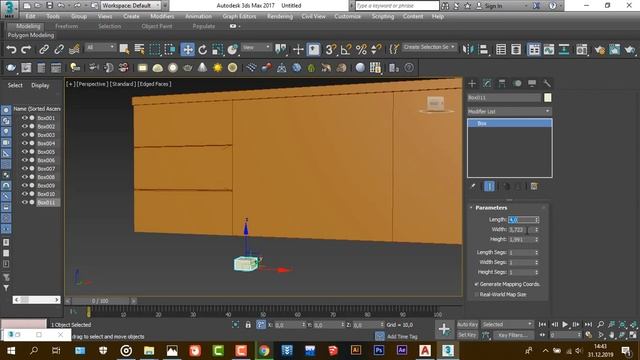Enable Real-World Map Size checkbox
This screenshot has height=360, width=640.
click(x=476, y=294)
